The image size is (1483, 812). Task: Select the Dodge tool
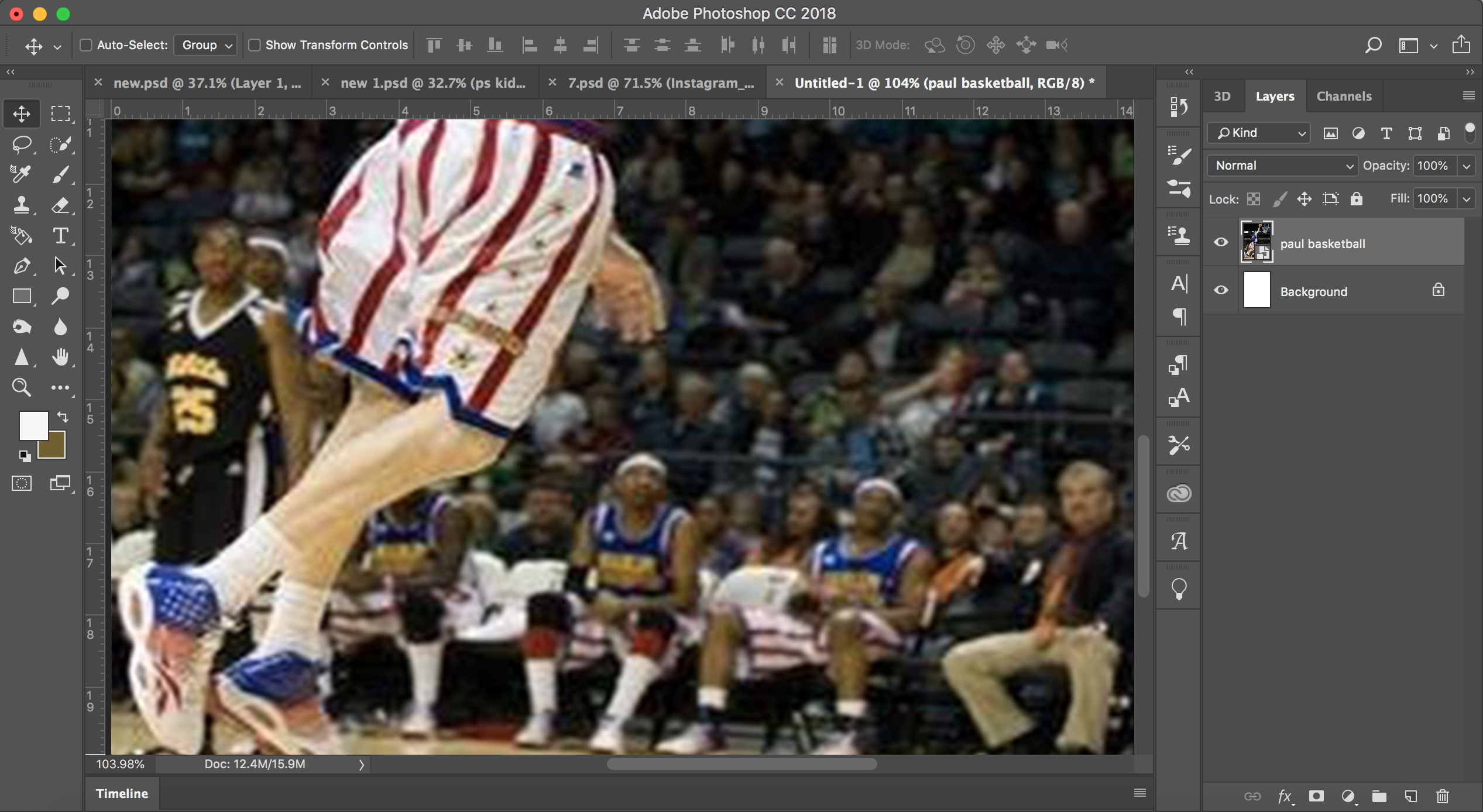pyautogui.click(x=60, y=296)
